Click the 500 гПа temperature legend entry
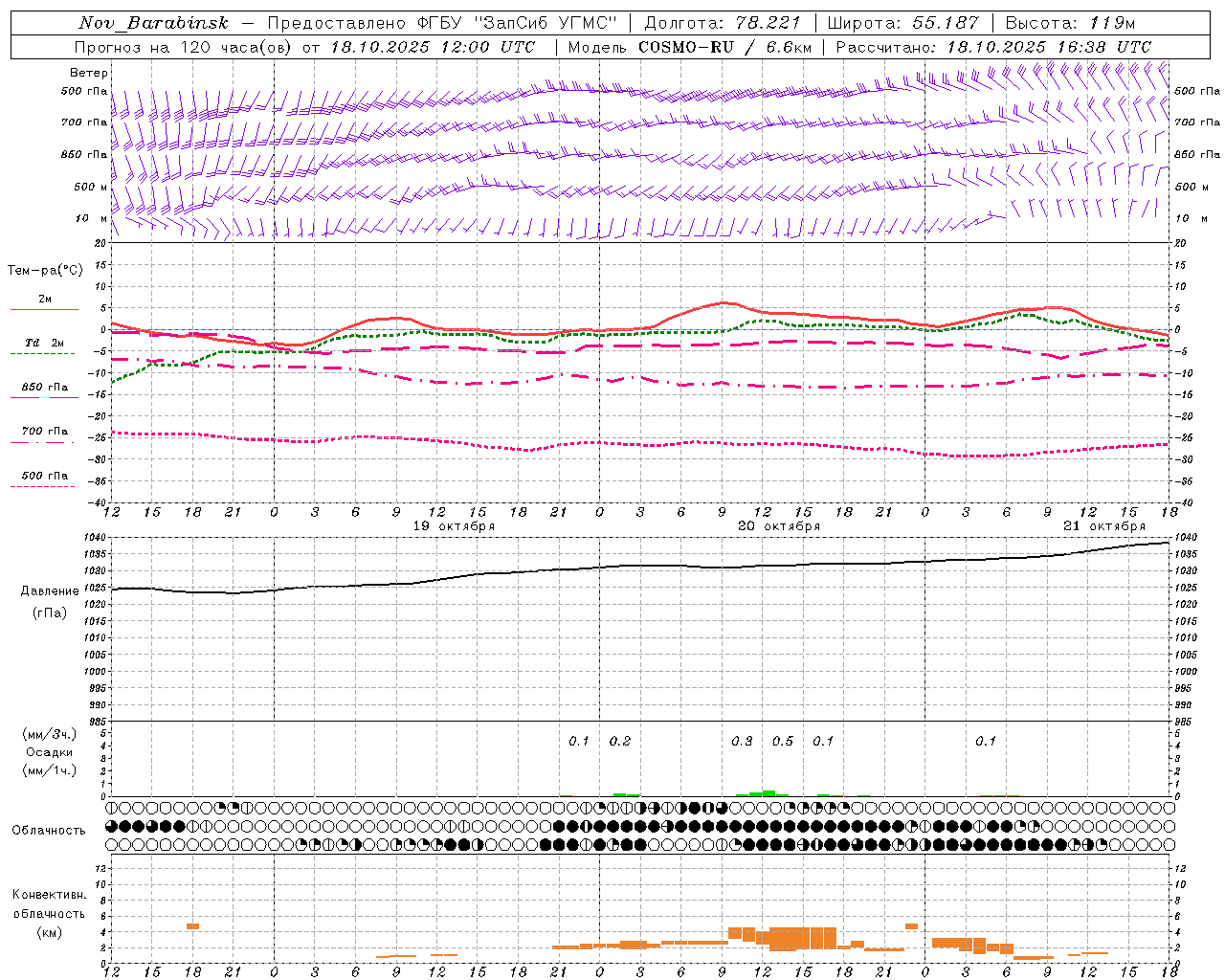 [x=45, y=476]
